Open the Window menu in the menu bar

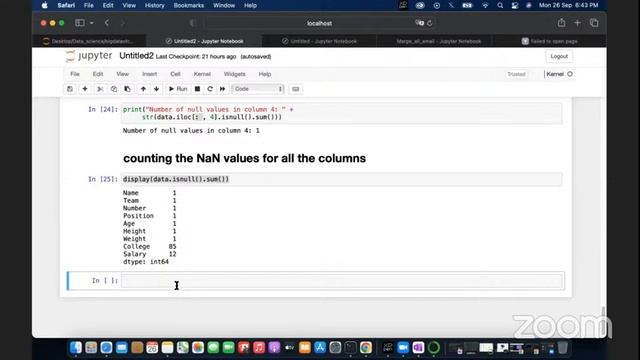point(224,5)
